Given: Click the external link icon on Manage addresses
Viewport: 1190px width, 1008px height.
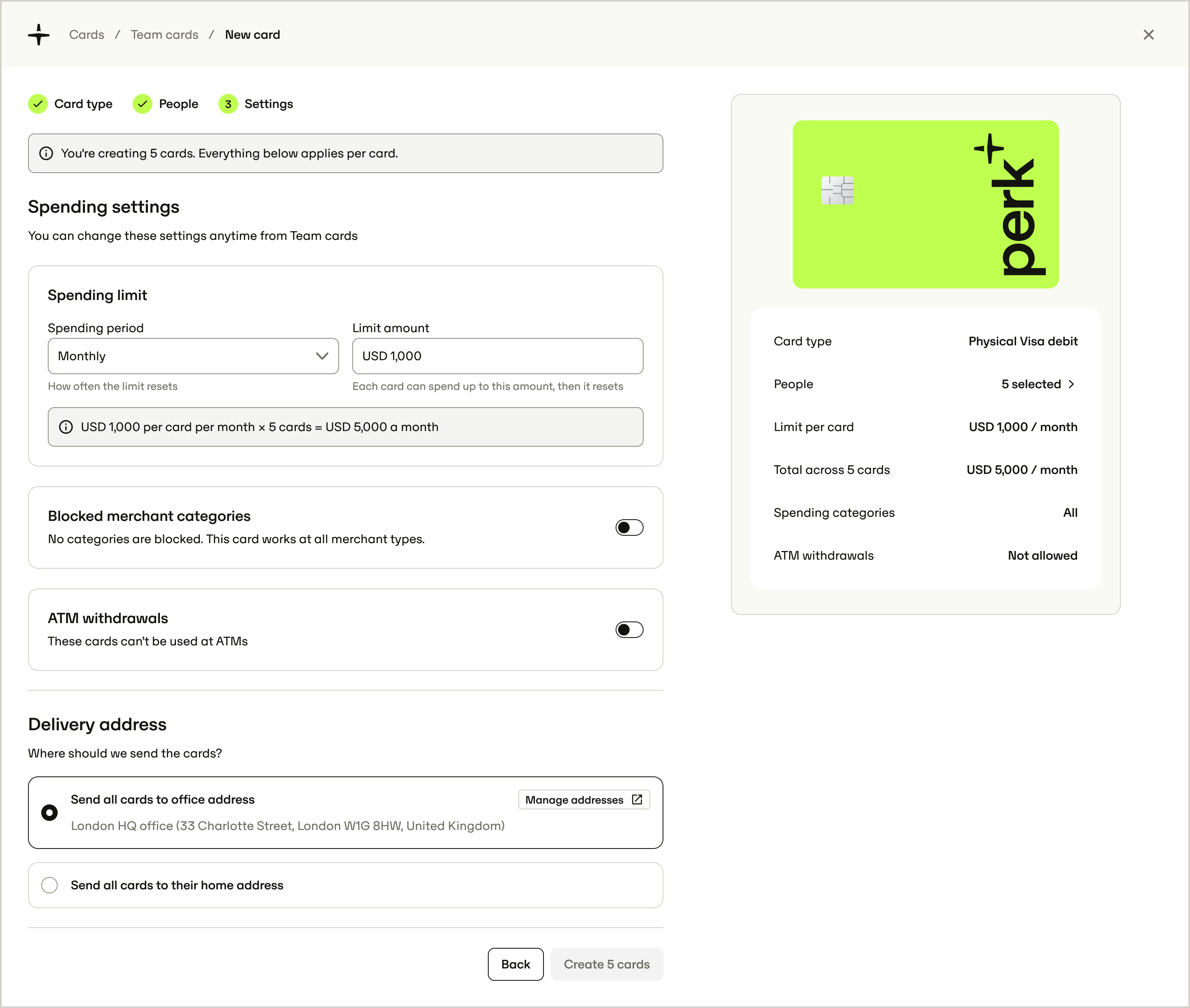Looking at the screenshot, I should pyautogui.click(x=637, y=800).
